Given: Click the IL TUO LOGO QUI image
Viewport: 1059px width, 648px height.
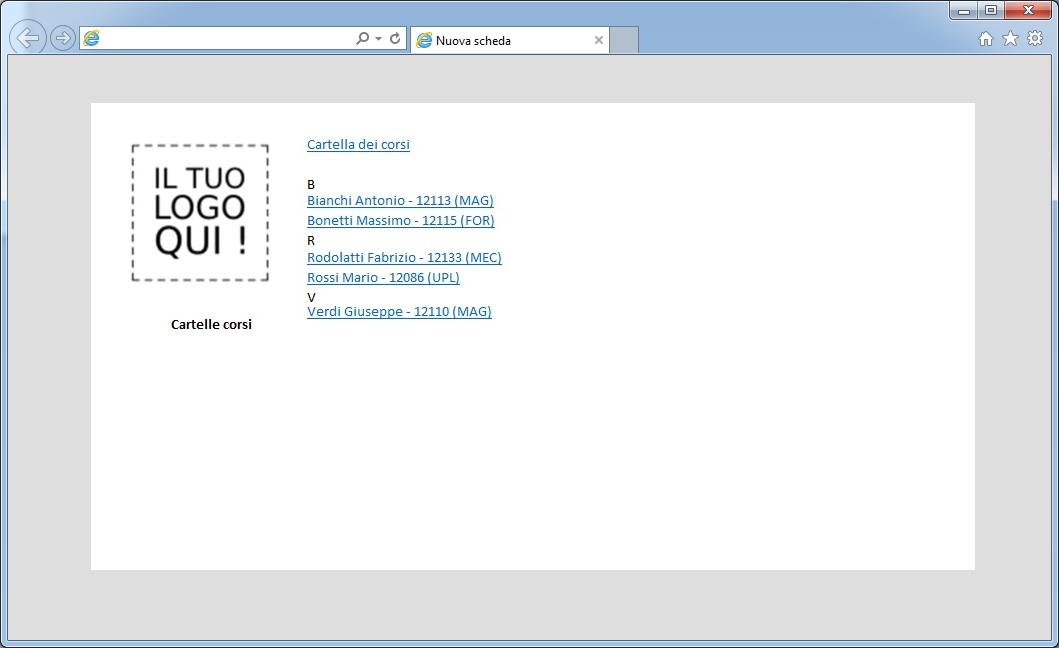Looking at the screenshot, I should click(x=200, y=213).
